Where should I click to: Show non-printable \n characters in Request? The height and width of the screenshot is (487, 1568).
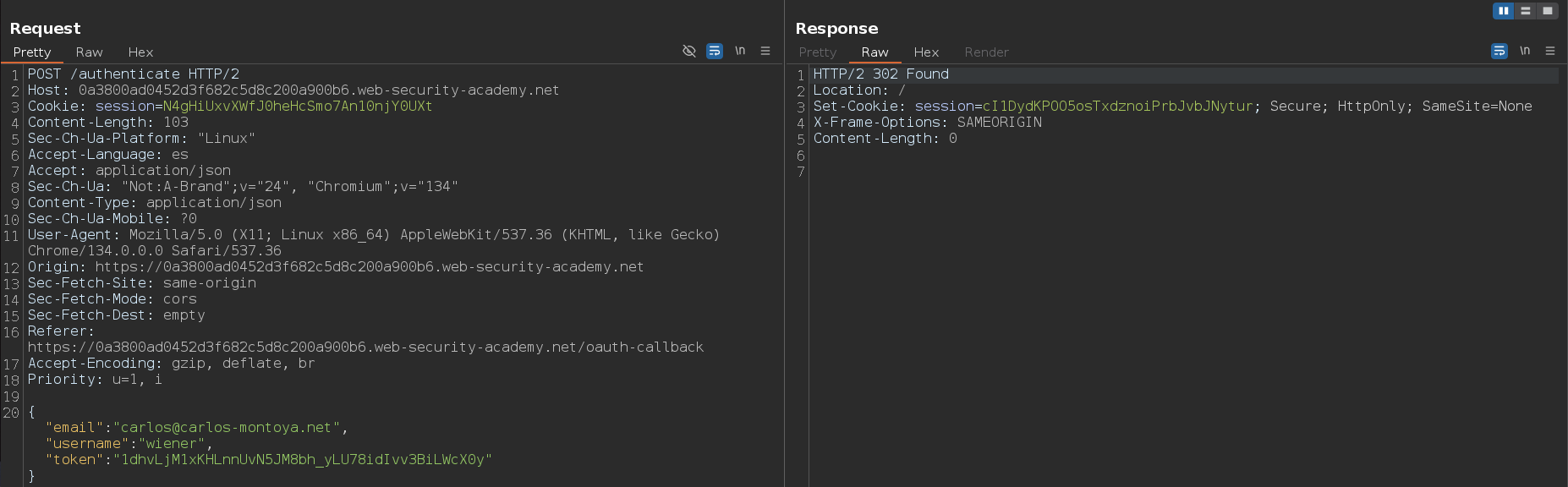point(740,52)
